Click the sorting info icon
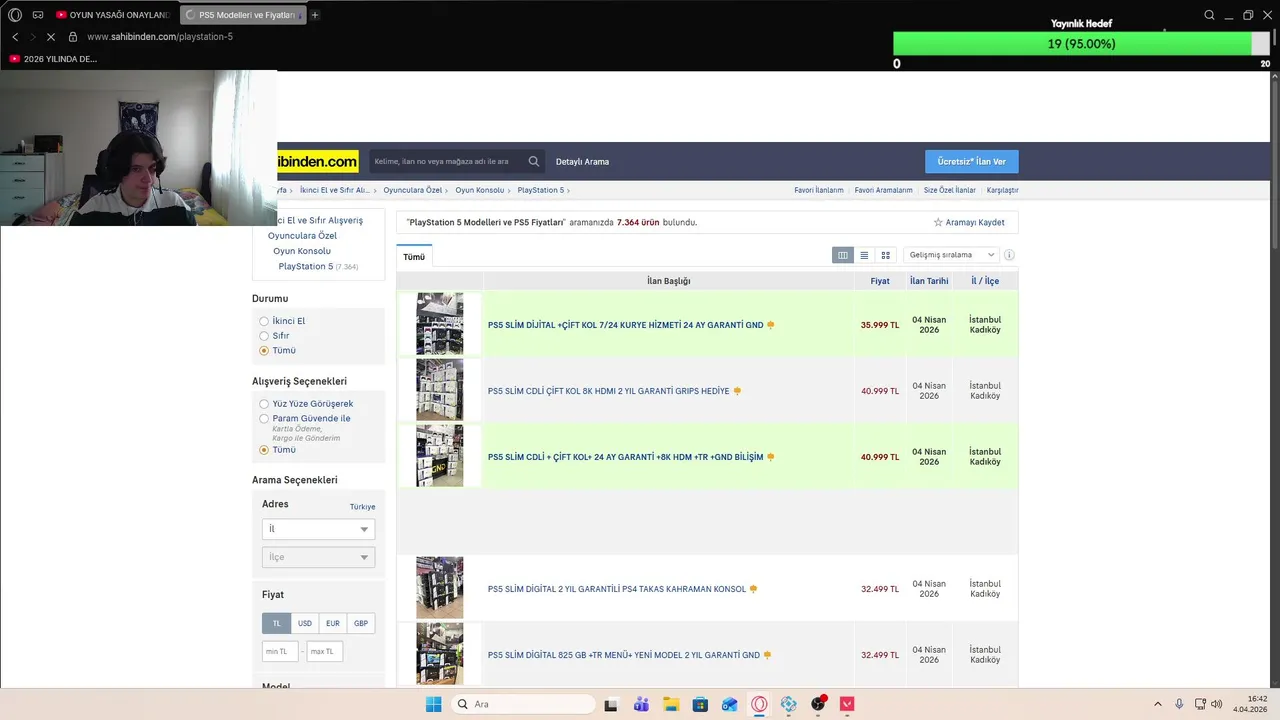 coord(1009,255)
